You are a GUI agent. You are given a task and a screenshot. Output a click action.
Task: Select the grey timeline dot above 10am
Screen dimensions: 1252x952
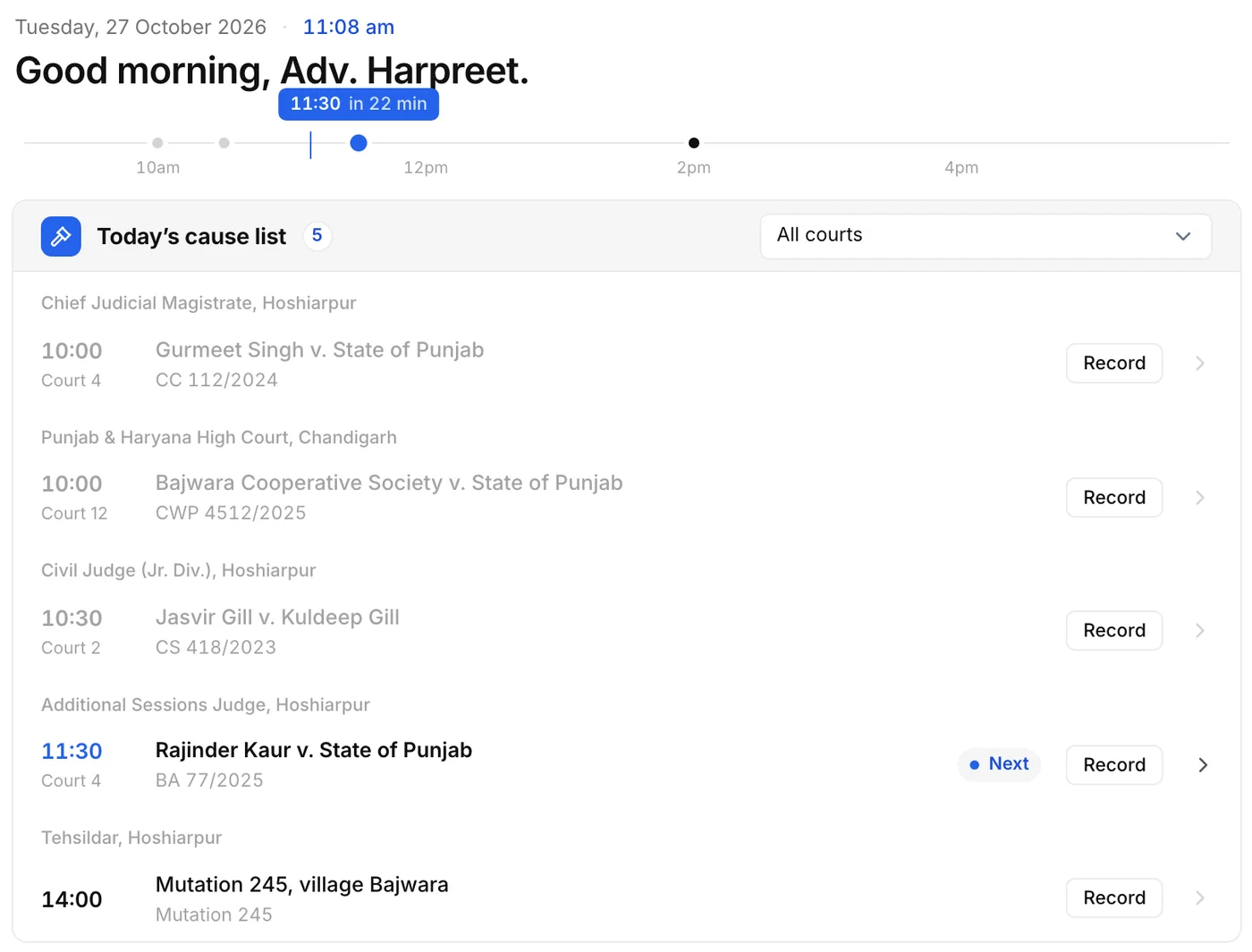click(157, 143)
